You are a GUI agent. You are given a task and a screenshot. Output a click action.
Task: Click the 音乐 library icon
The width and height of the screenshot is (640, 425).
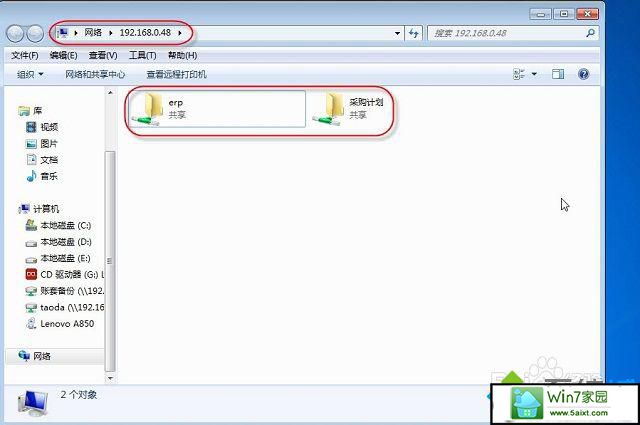coord(31,176)
